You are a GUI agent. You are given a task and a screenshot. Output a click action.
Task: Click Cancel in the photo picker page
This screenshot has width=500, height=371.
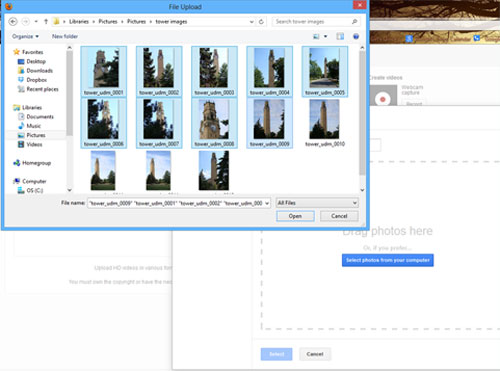click(x=315, y=354)
